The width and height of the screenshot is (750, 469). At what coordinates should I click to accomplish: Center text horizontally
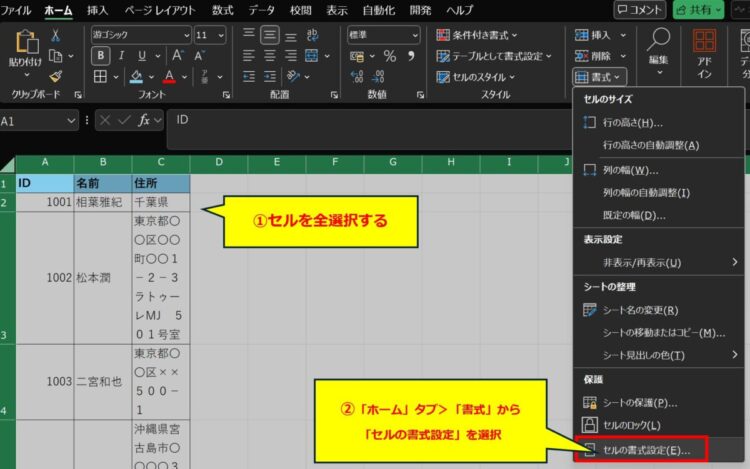(270, 56)
